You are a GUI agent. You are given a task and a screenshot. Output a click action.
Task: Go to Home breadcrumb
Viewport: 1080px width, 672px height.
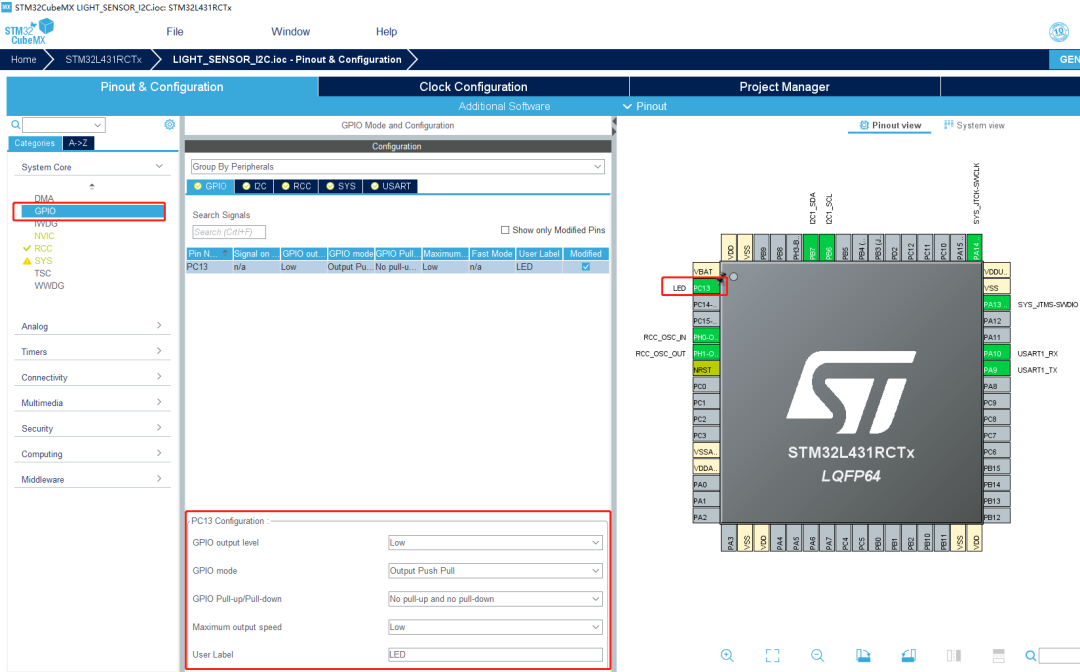click(23, 60)
